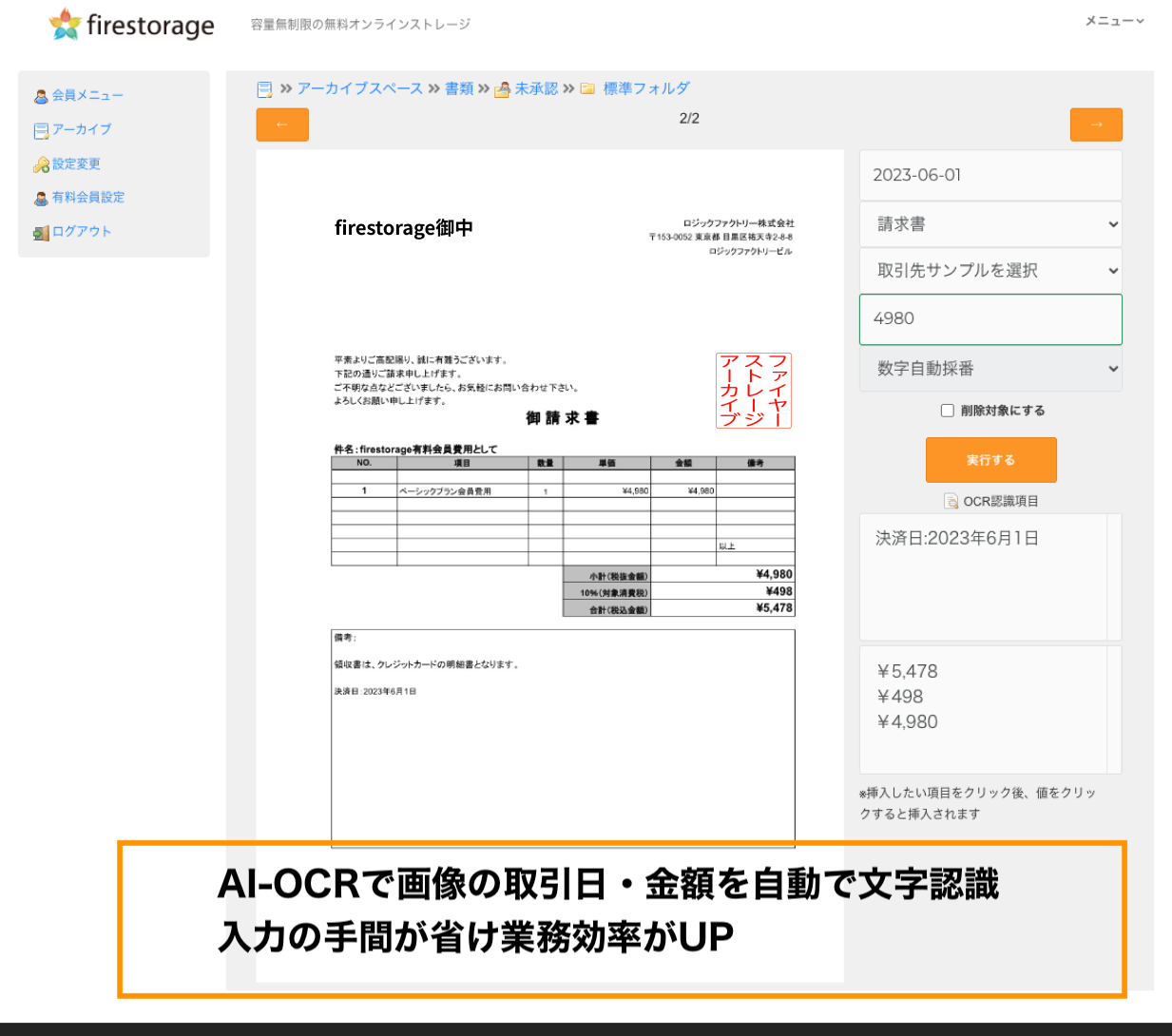Click the 未承認 breadcrumb icon

coord(503,89)
